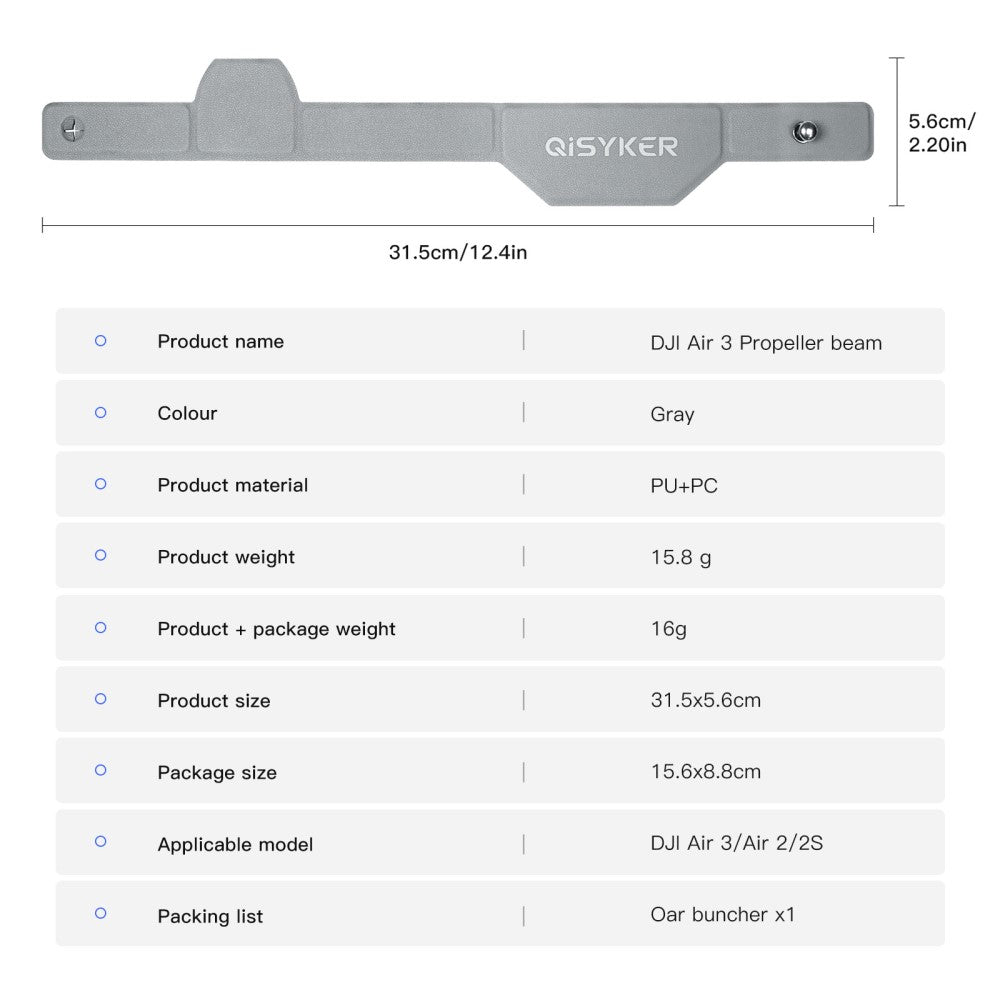The height and width of the screenshot is (1000, 1000).
Task: Click the blue circle beside Product name
Action: pyautogui.click(x=100, y=341)
